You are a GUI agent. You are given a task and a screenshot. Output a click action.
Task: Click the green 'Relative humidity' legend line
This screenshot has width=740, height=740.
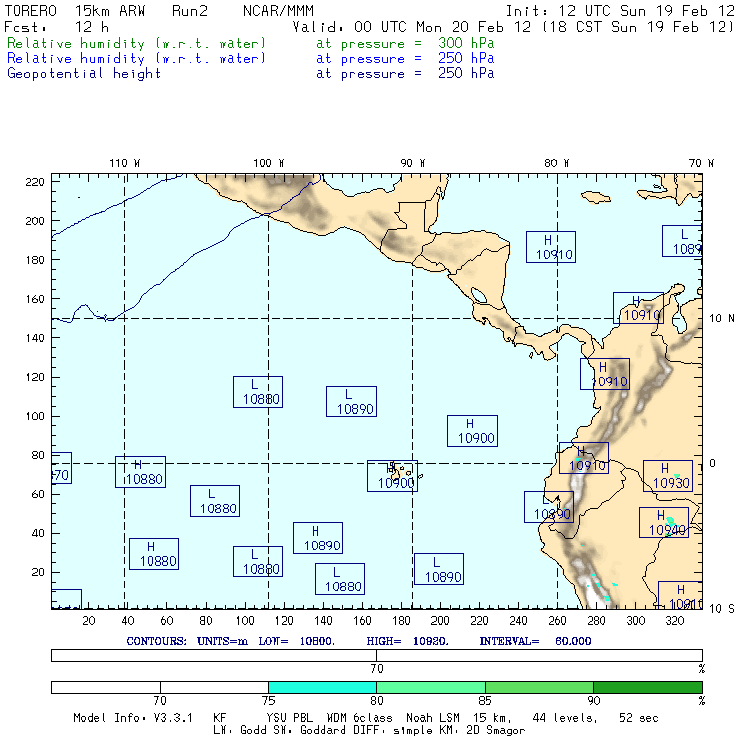tap(136, 43)
